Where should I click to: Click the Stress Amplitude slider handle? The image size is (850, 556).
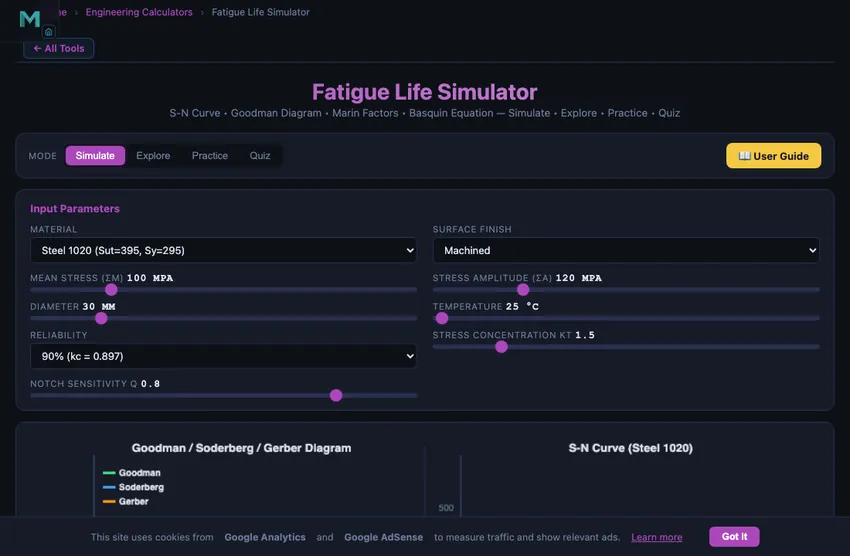523,290
